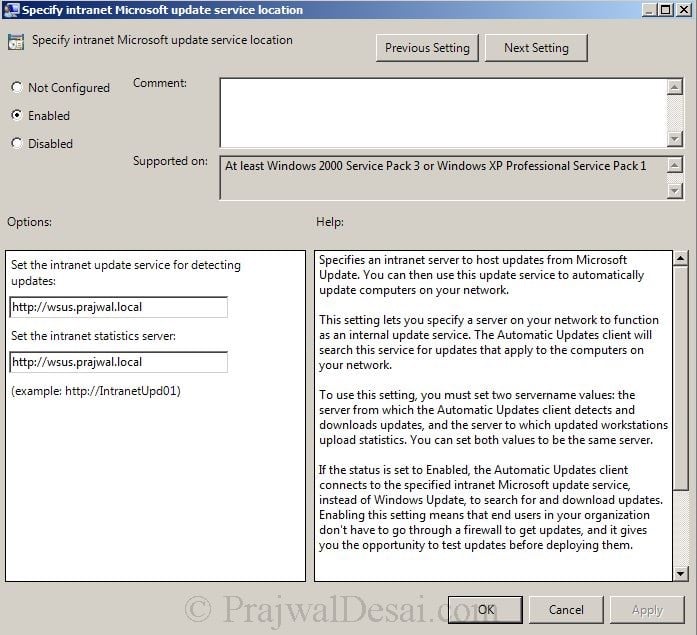This screenshot has width=697, height=635.
Task: Click the Supported on scroll down arrow
Action: (x=675, y=191)
